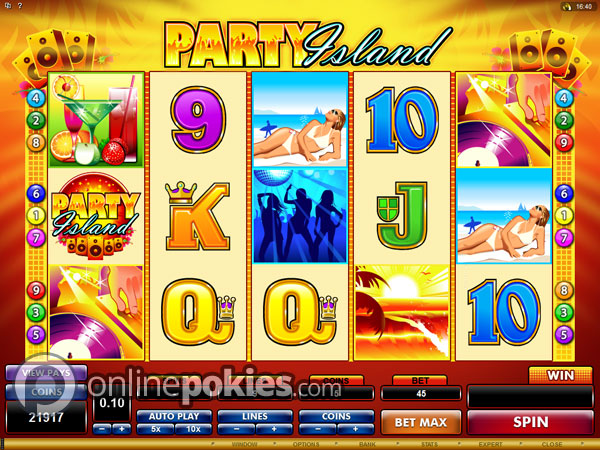The width and height of the screenshot is (600, 450).
Task: Click the payline 4 marker on left side
Action: [36, 98]
